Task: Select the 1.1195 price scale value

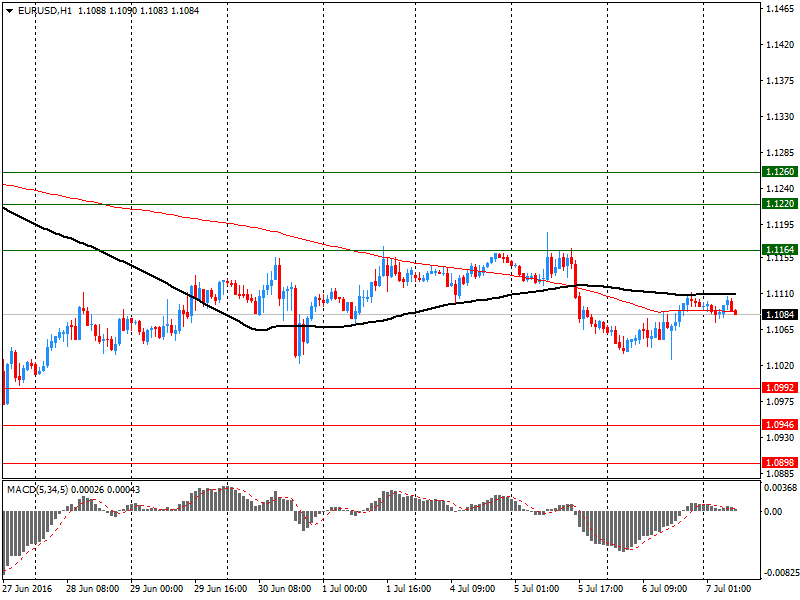Action: pyautogui.click(x=780, y=224)
